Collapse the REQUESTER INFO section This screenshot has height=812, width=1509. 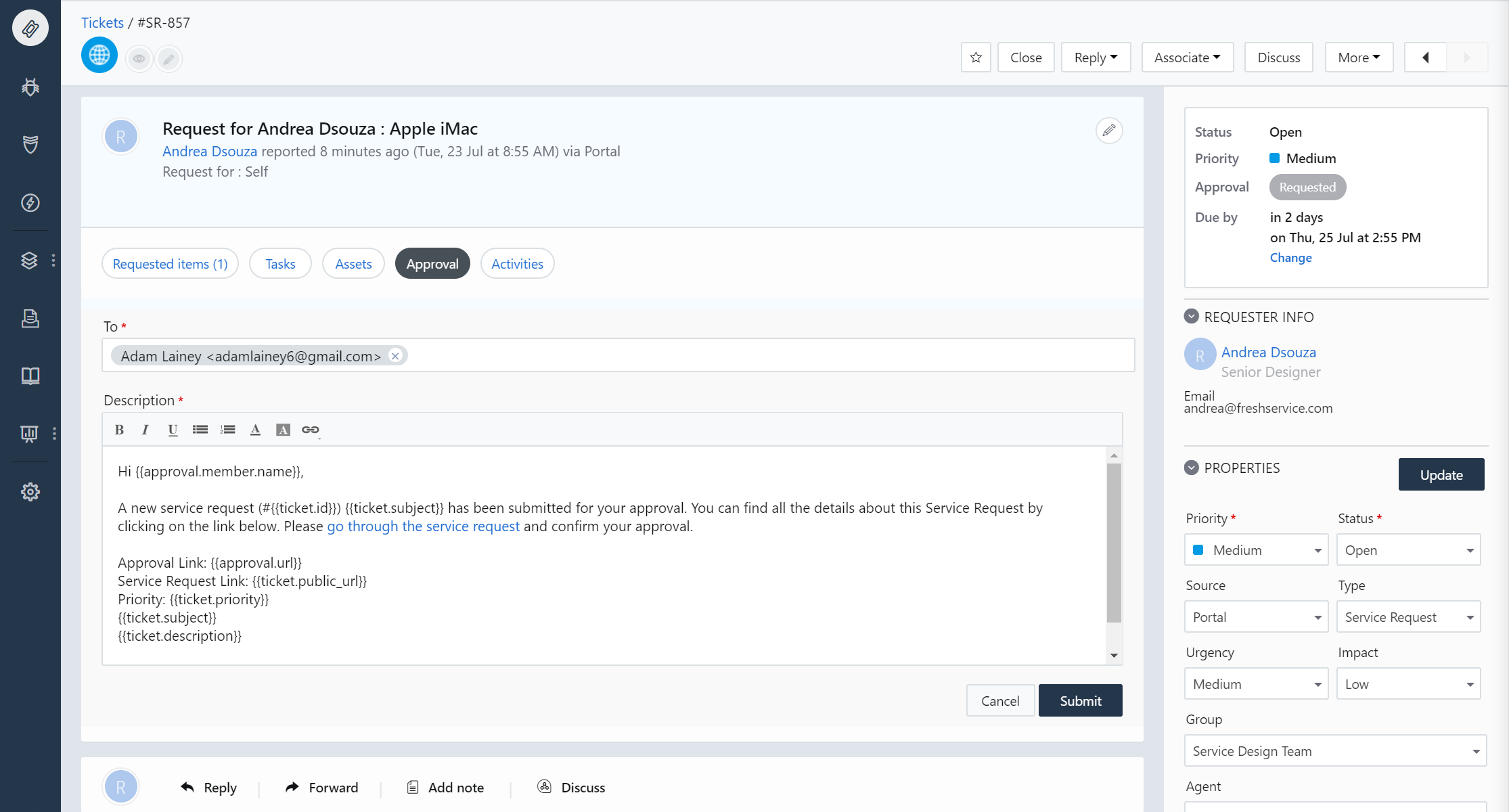tap(1192, 316)
